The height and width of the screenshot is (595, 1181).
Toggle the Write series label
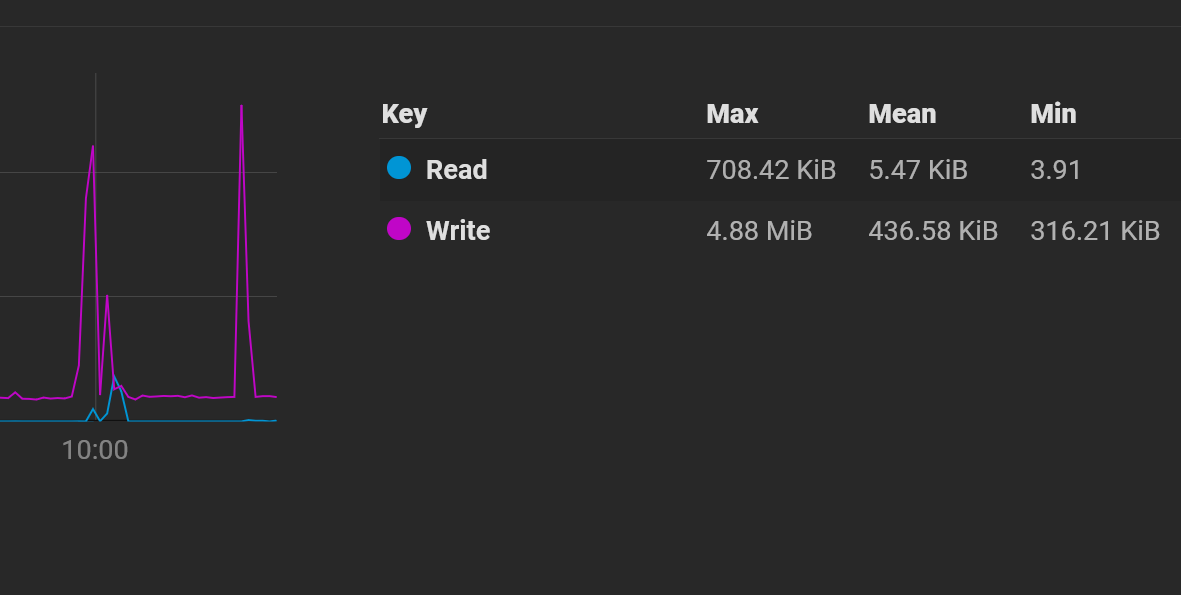[x=458, y=230]
